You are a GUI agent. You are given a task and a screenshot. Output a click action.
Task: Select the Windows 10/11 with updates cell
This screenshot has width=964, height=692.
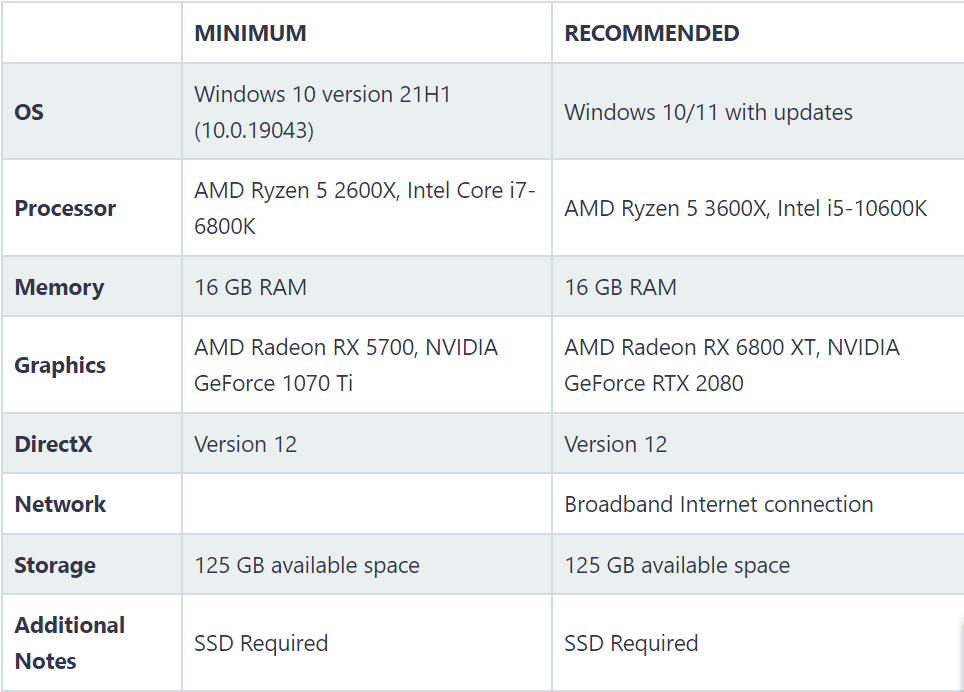pyautogui.click(x=708, y=112)
